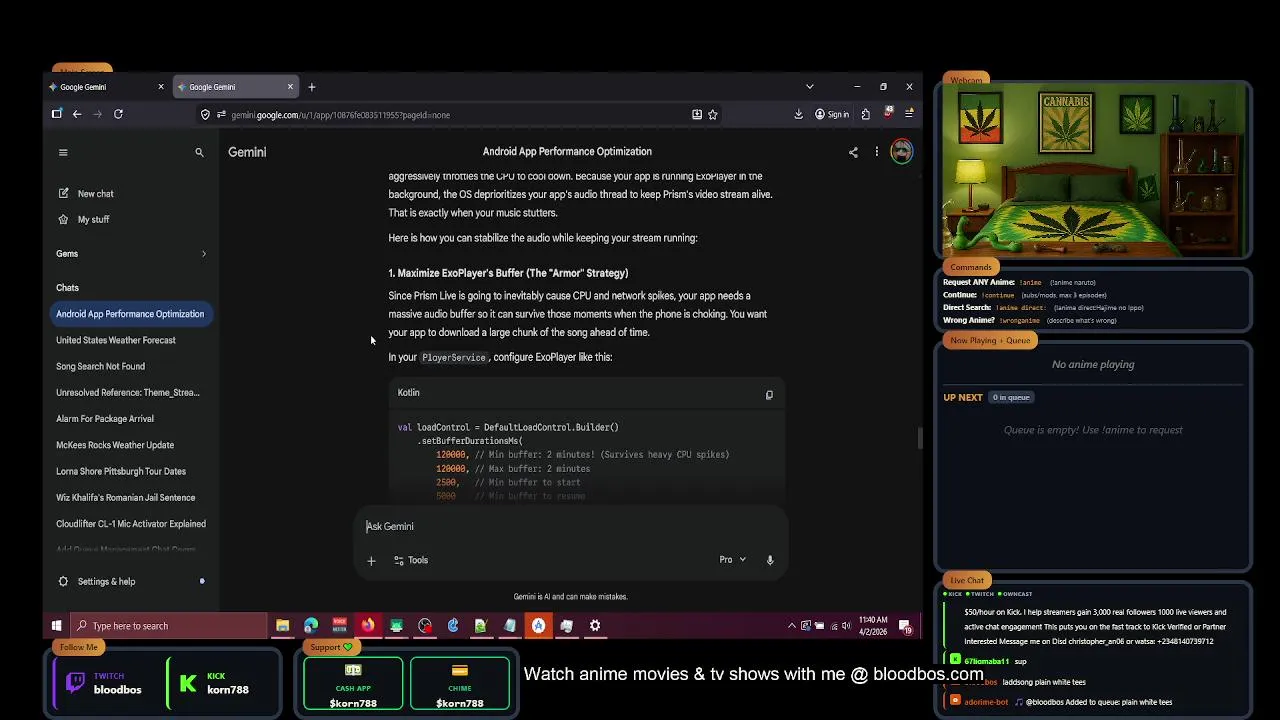Expand the Gems section arrow
1280x720 pixels.
point(204,254)
